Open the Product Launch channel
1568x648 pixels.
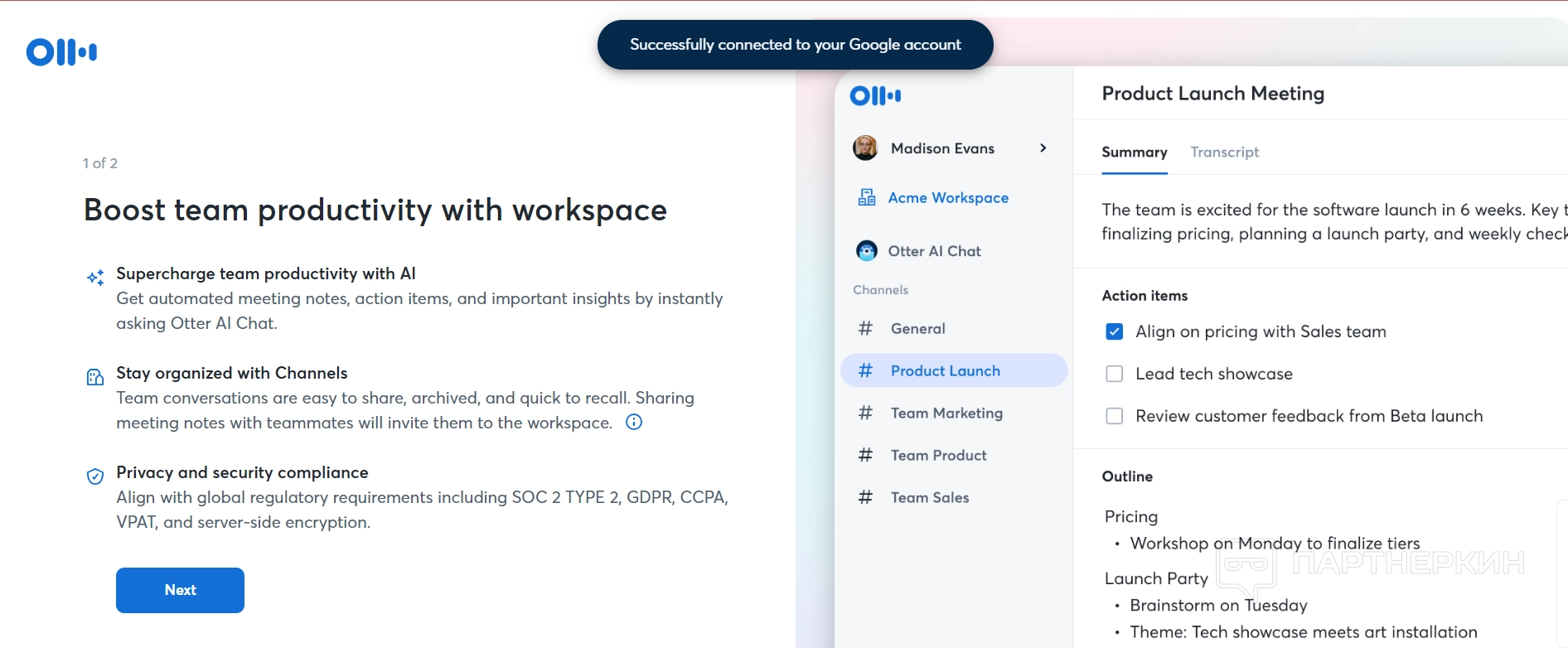tap(945, 371)
